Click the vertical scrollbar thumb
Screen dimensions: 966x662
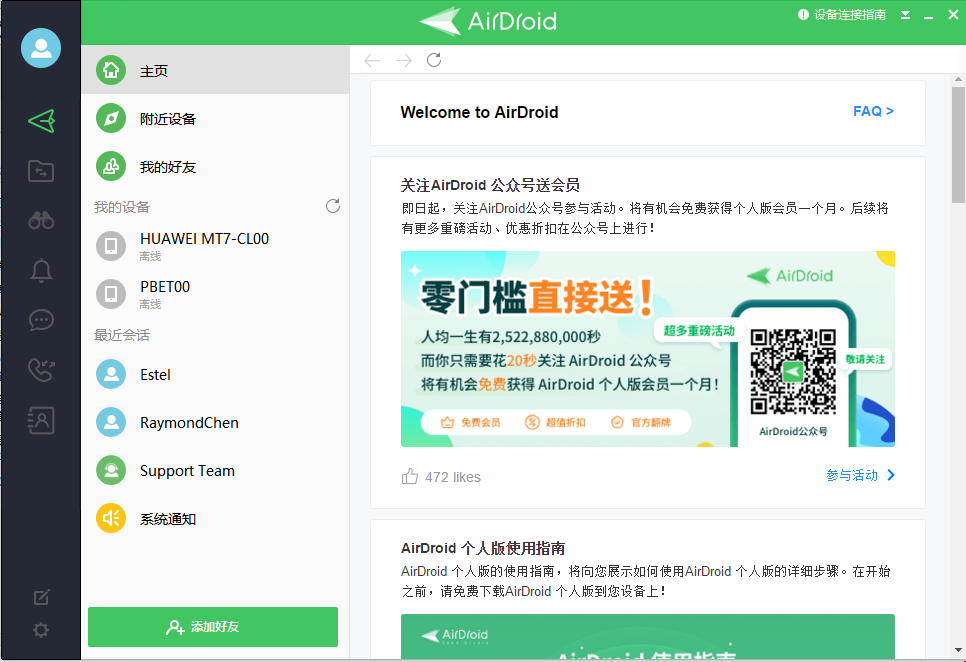pyautogui.click(x=958, y=145)
